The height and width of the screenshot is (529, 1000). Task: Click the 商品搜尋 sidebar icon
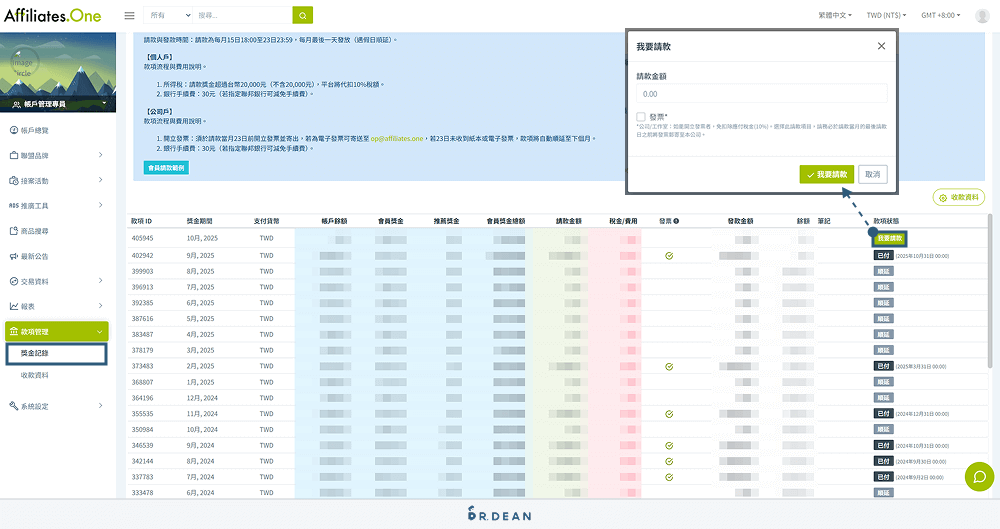(x=13, y=231)
